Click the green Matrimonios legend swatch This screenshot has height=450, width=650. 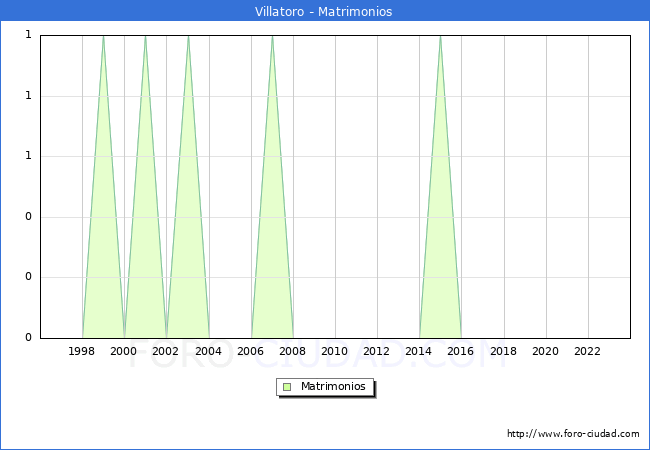(x=287, y=387)
